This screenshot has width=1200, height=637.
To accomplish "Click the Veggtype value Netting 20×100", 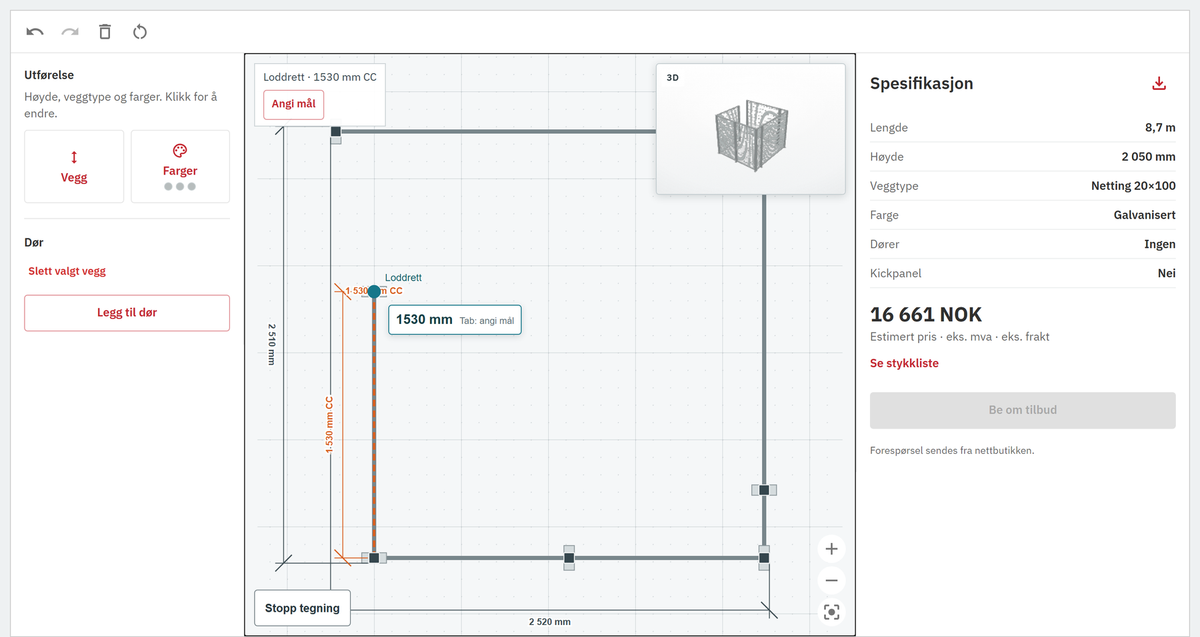I will coord(1133,186).
